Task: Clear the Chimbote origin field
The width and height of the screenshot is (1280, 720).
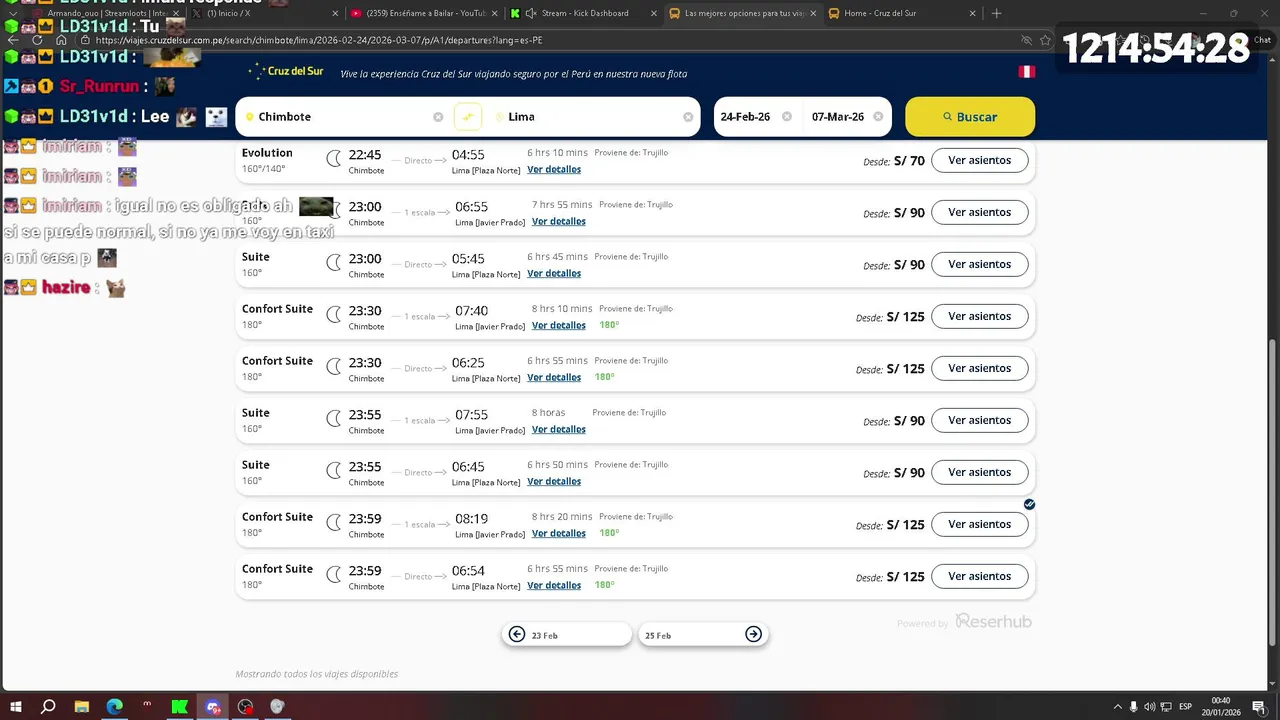Action: point(438,117)
